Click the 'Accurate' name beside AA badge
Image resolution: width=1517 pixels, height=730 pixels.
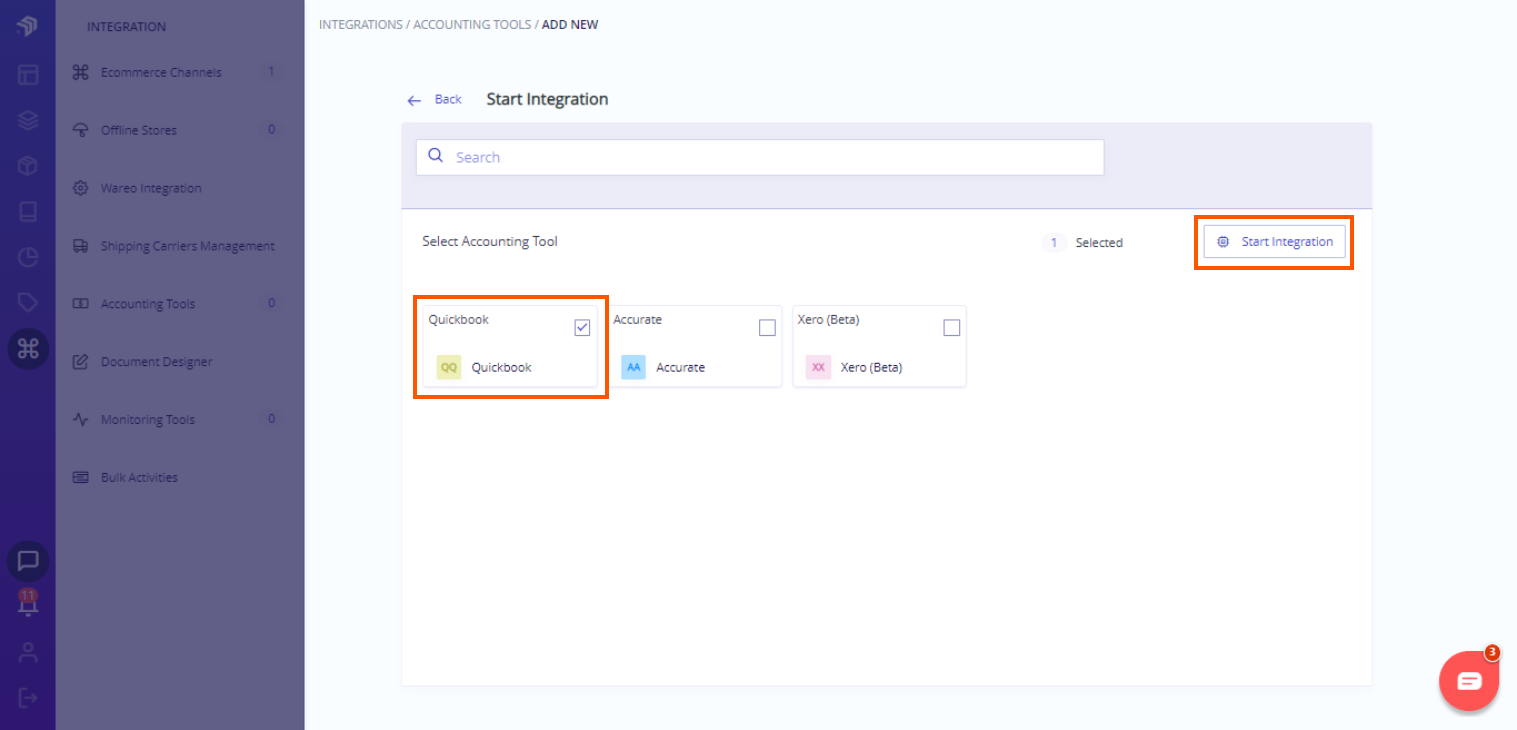[x=680, y=367]
